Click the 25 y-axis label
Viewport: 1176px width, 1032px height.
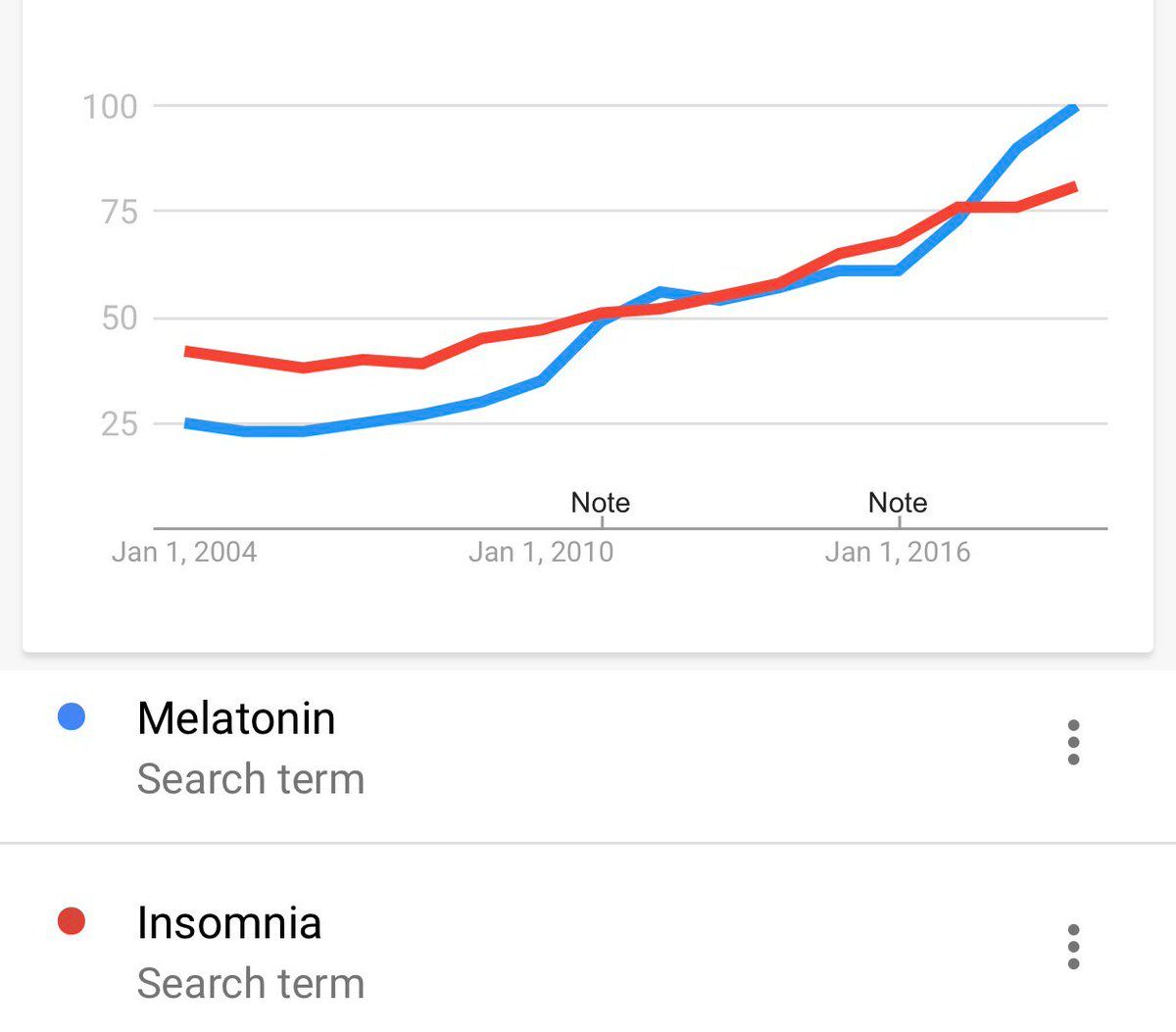tap(120, 424)
